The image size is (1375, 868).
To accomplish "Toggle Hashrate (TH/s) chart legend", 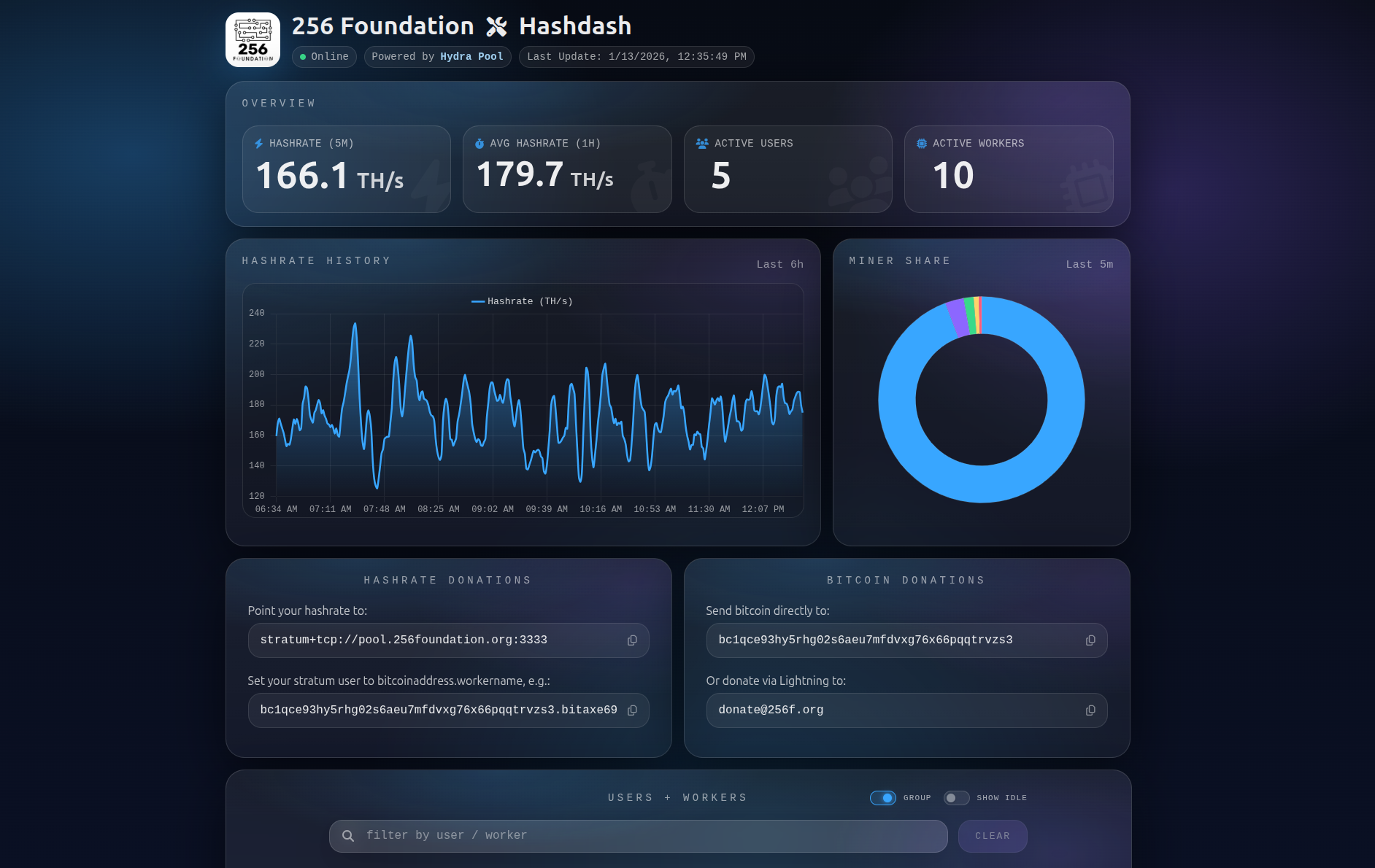I will click(x=522, y=301).
